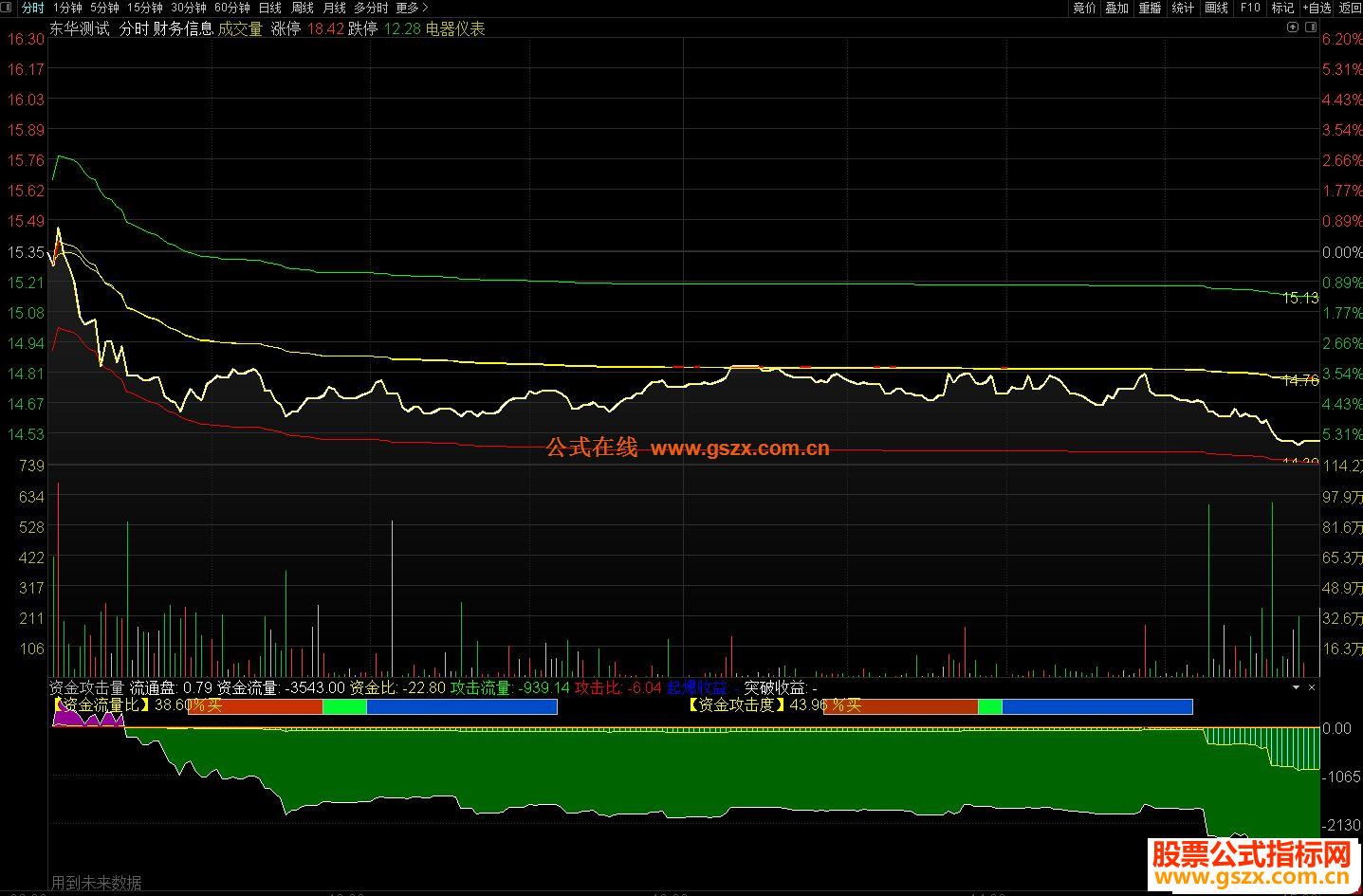Switch to the 日线 daily chart tab
This screenshot has width=1363, height=896.
[x=270, y=8]
